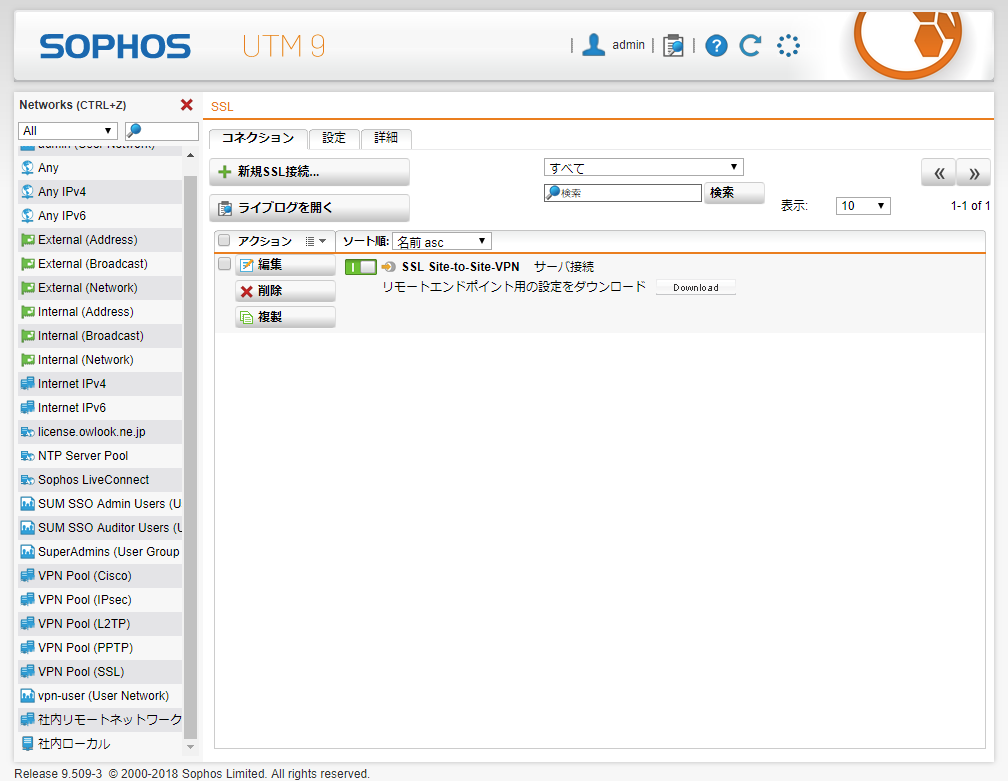The height and width of the screenshot is (781, 1008).
Task: Switch to the 設定 tab
Action: (x=334, y=138)
